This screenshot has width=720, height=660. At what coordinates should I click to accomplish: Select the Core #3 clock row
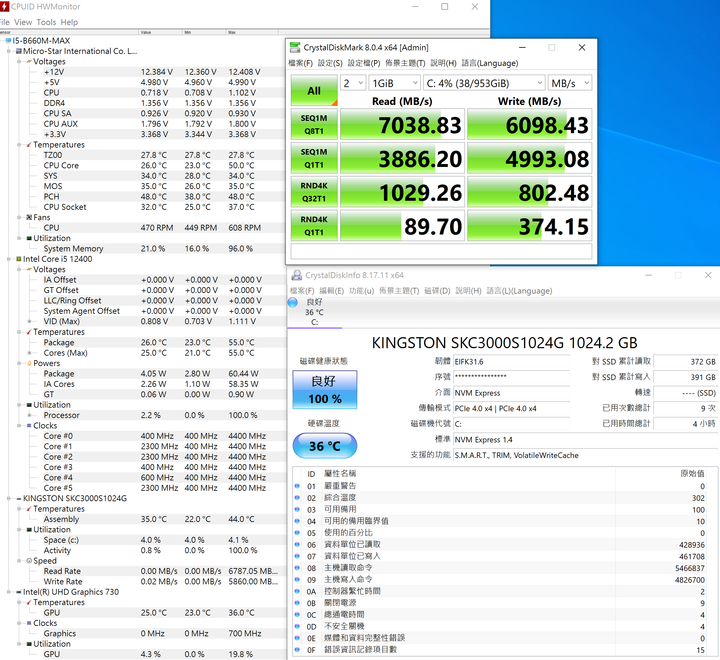point(163,467)
